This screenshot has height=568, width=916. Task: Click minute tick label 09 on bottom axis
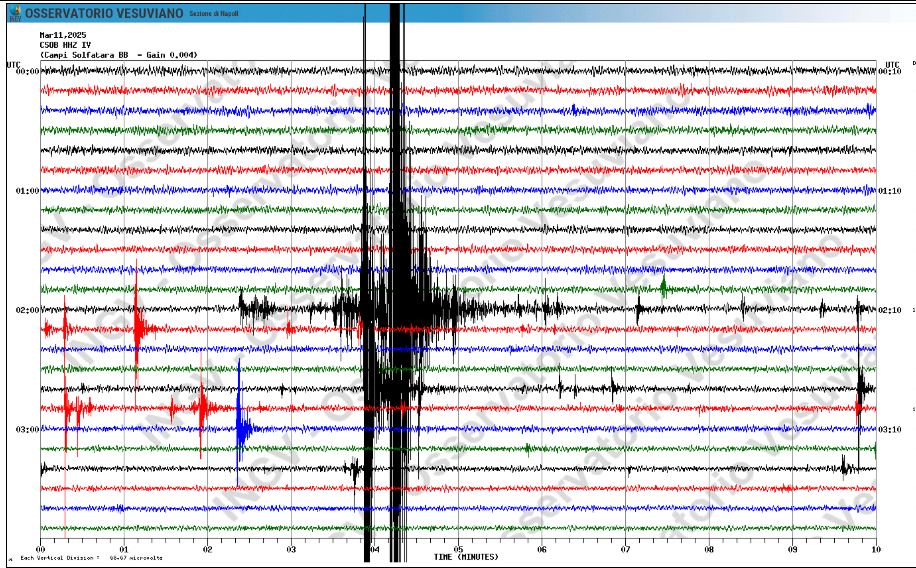coord(793,549)
